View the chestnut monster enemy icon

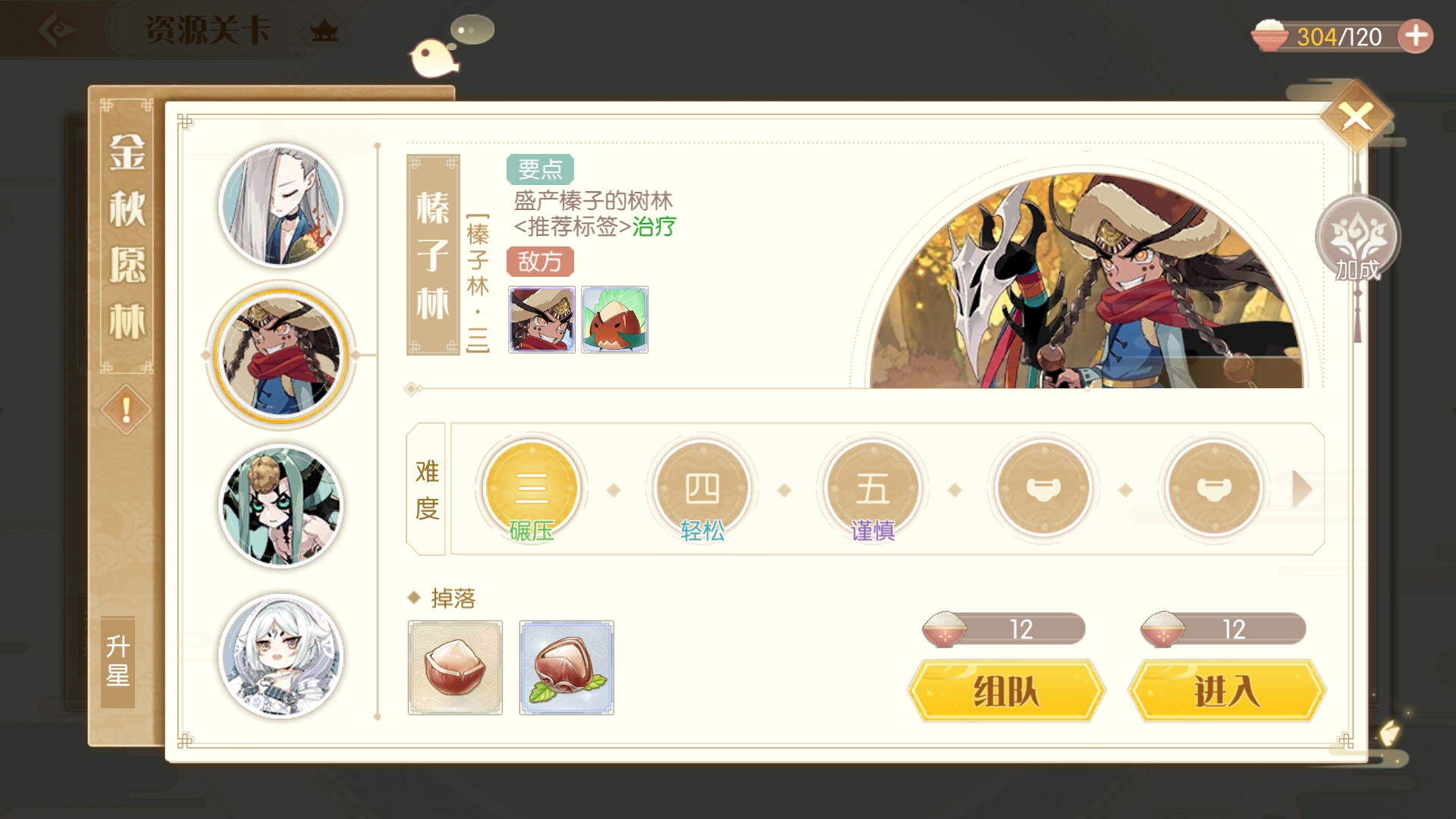(x=615, y=319)
